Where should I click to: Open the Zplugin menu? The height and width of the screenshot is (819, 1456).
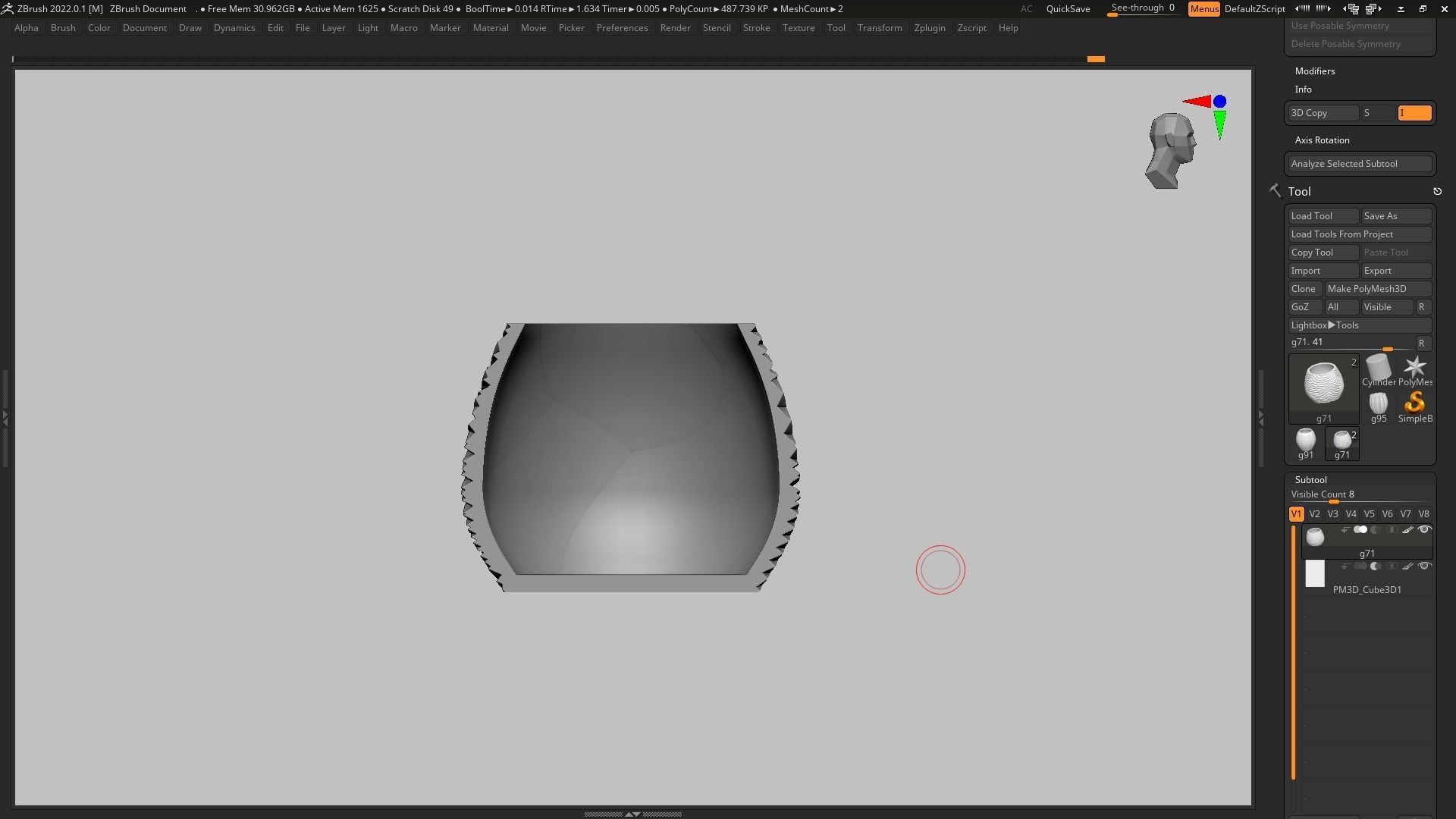tap(929, 28)
